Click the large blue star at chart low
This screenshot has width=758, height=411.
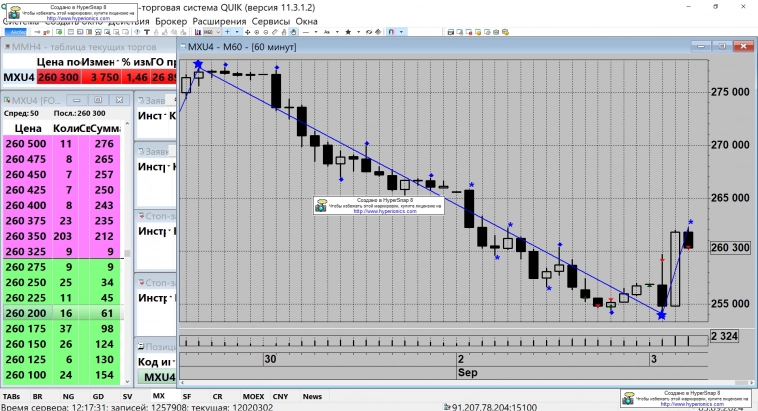point(661,315)
